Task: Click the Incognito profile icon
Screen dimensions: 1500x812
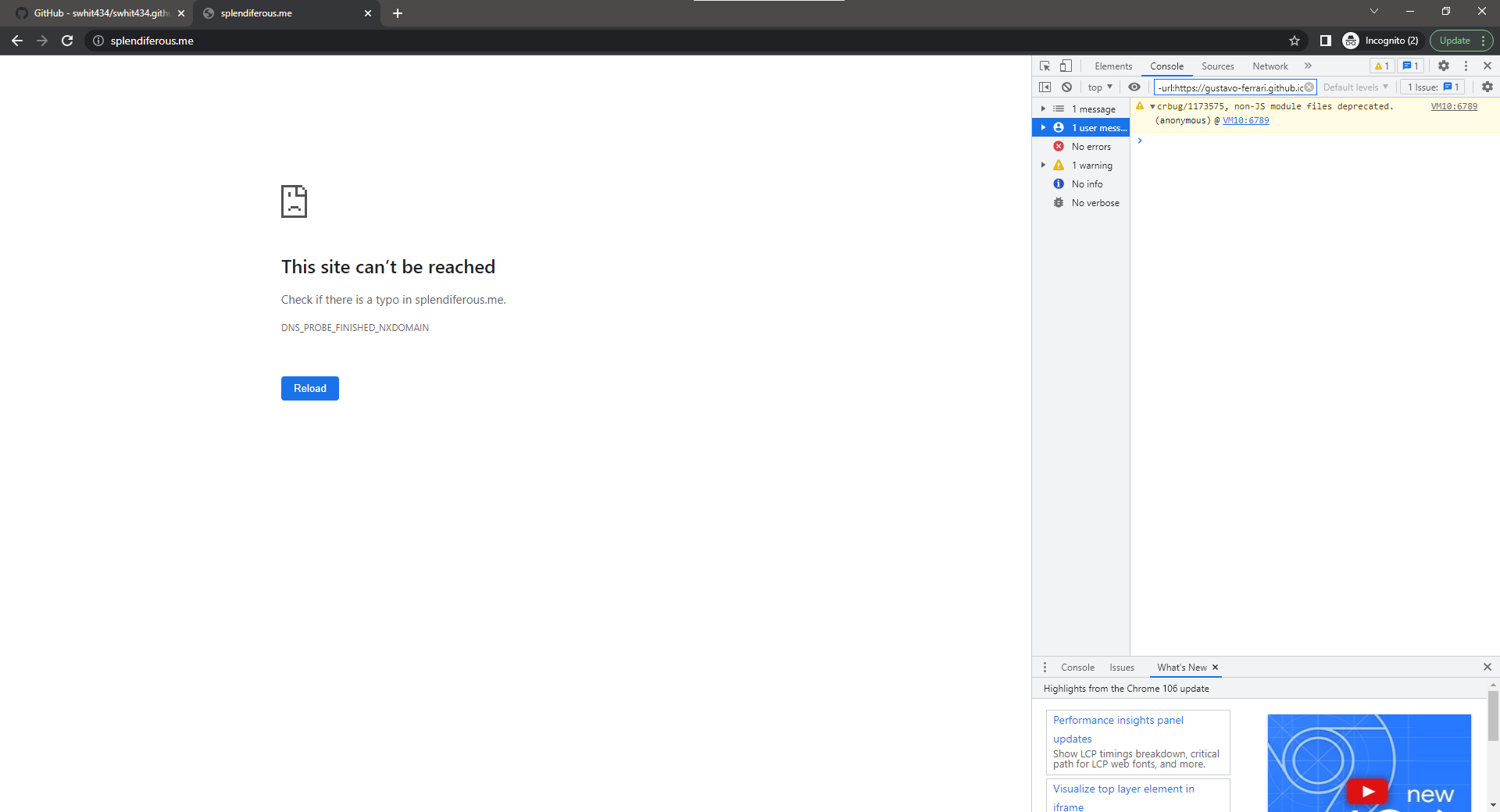Action: [x=1351, y=41]
